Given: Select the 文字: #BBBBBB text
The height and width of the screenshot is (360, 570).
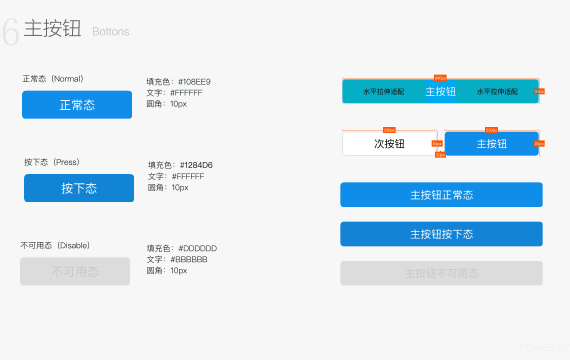Looking at the screenshot, I should tap(177, 259).
